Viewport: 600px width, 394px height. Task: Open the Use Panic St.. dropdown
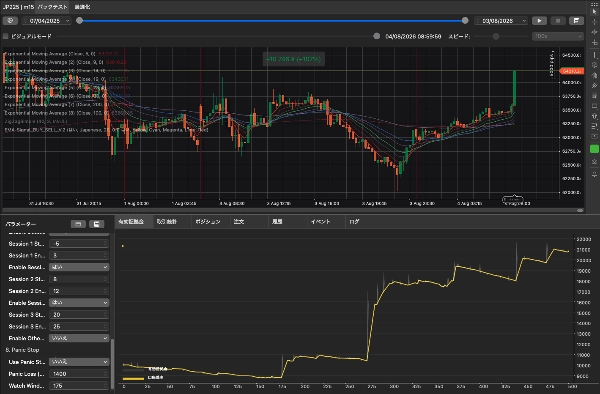[79, 362]
